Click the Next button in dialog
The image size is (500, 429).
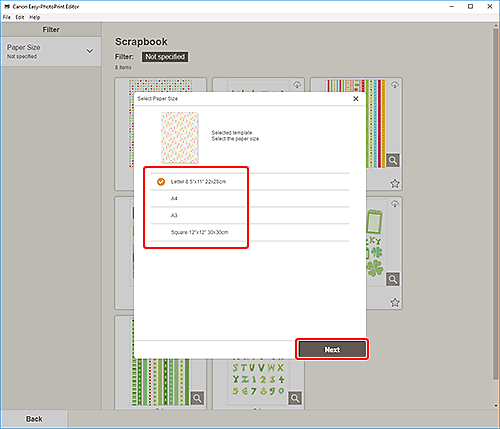(x=332, y=349)
